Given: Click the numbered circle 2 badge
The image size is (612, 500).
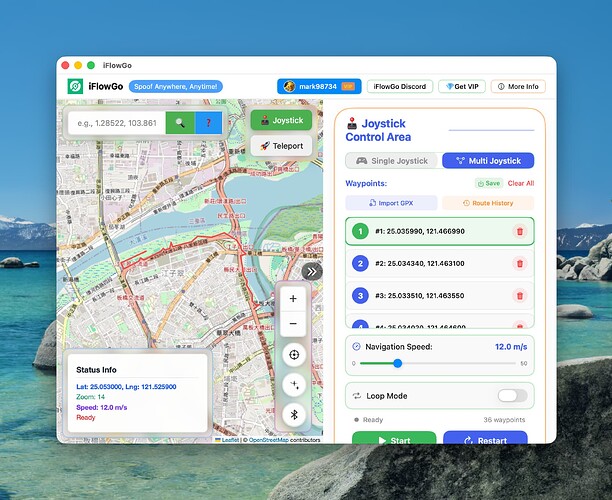Looking at the screenshot, I should (360, 263).
